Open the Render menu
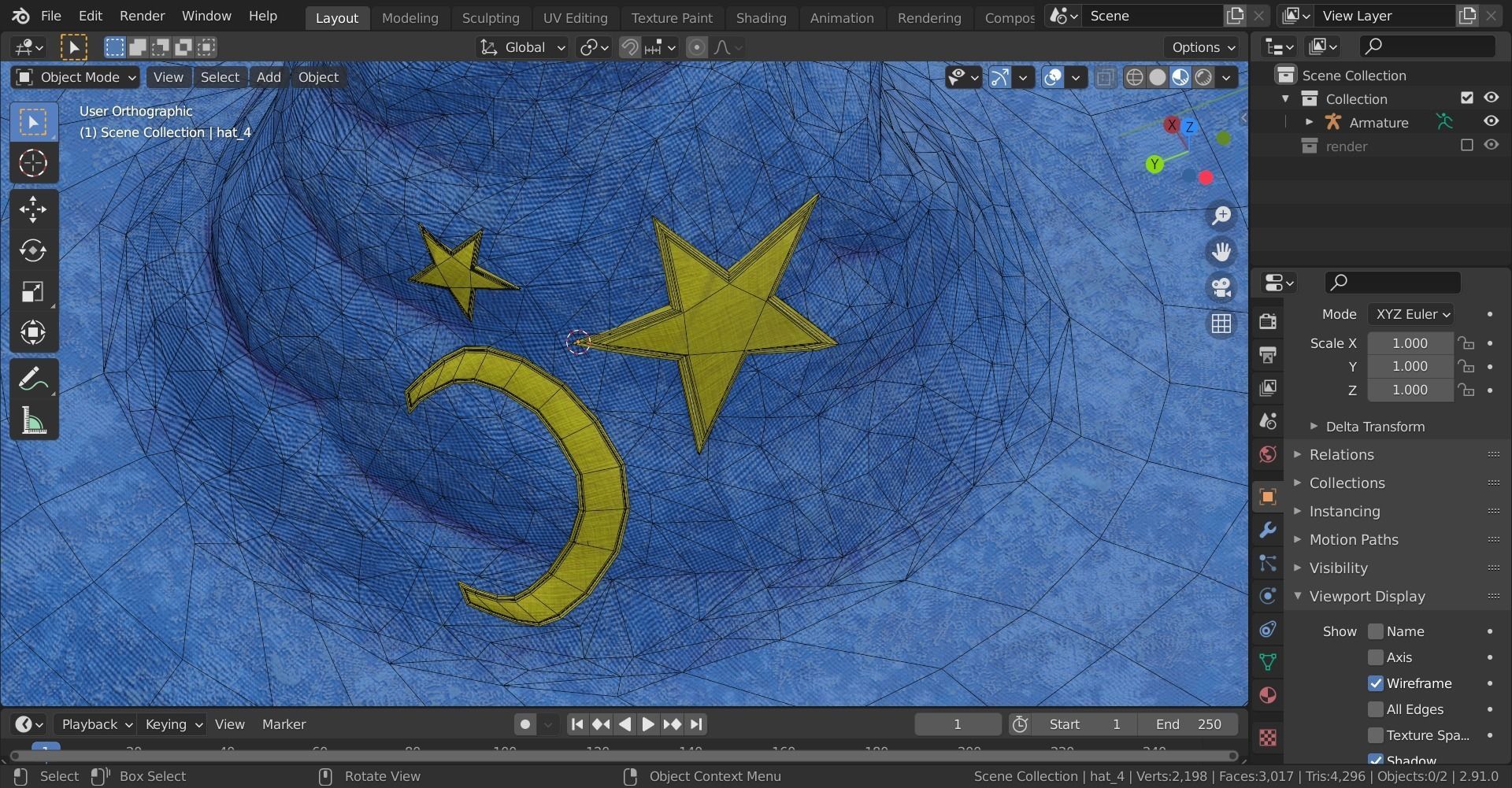1512x788 pixels. pos(143,16)
